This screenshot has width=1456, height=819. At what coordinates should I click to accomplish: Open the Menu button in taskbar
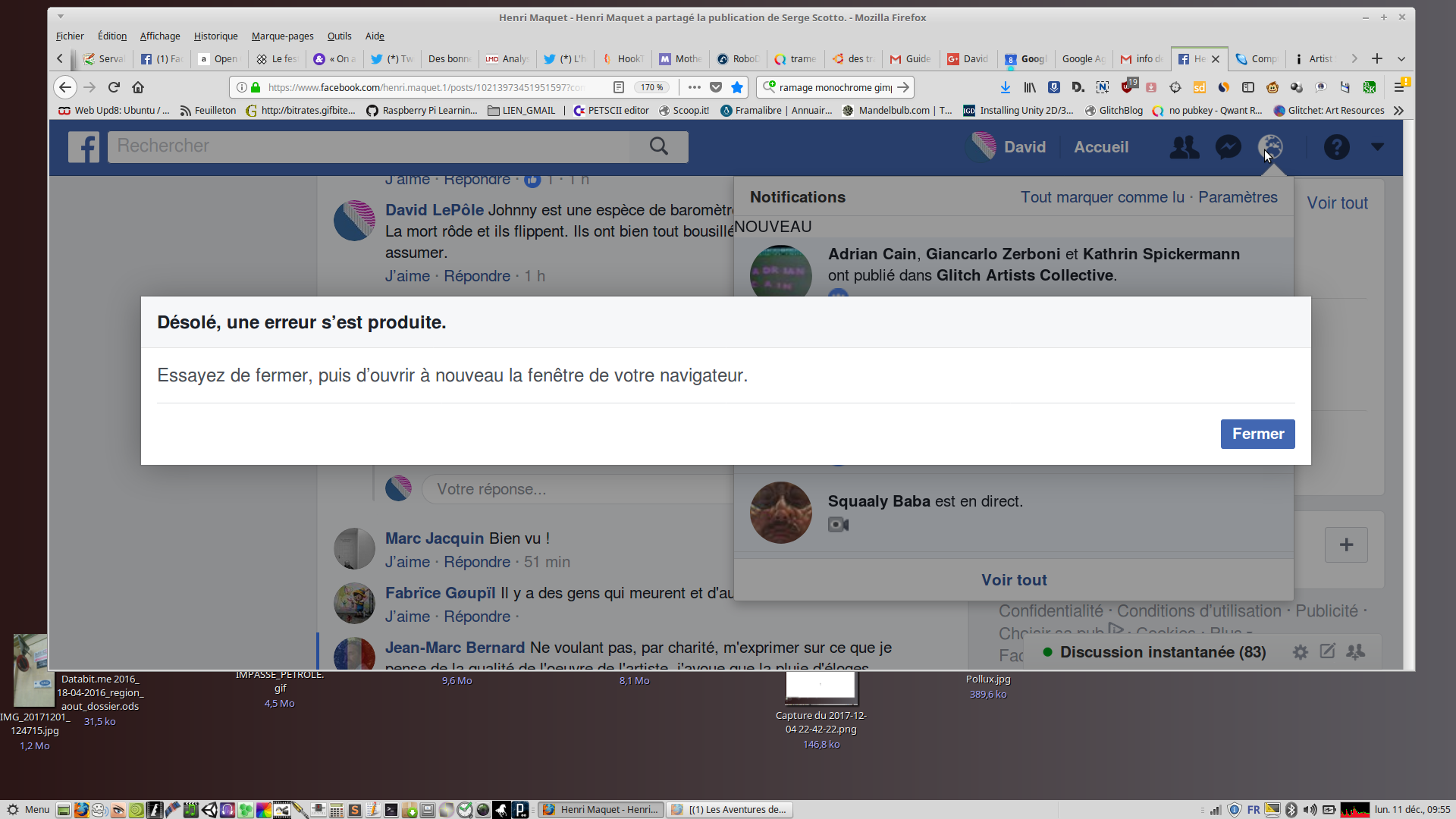(29, 810)
